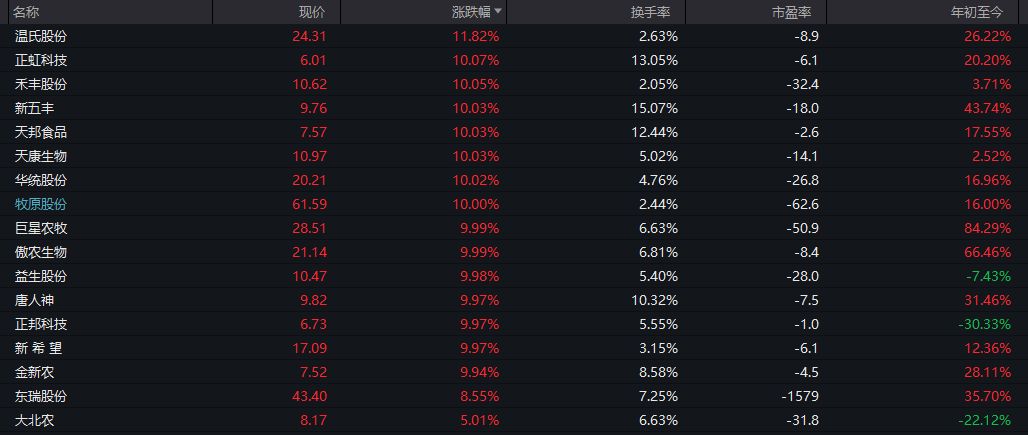This screenshot has height=435, width=1028.
Task: Click on 巨星农牧 stock name
Action: [x=41, y=228]
